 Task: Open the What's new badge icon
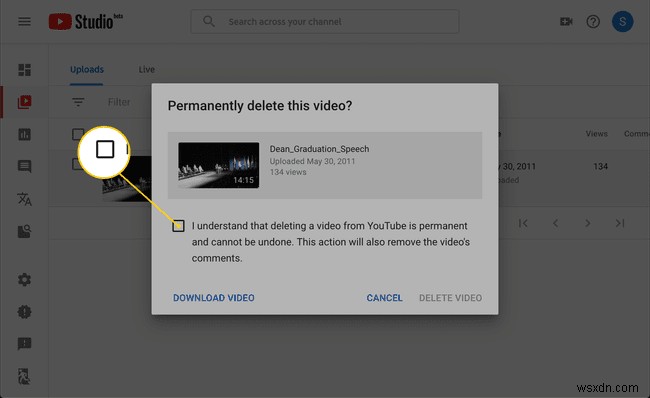pyautogui.click(x=24, y=312)
